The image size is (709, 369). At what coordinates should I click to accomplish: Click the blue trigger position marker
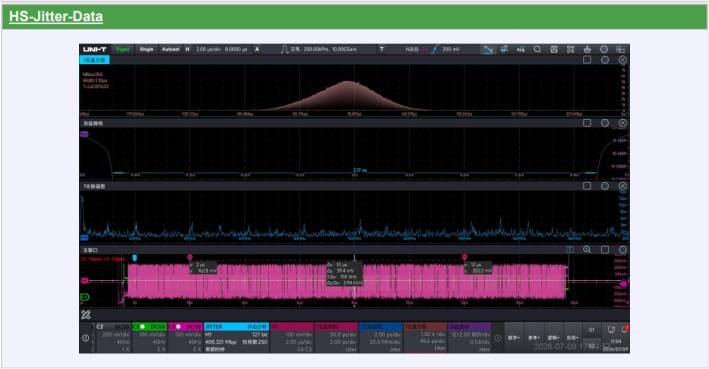point(134,258)
